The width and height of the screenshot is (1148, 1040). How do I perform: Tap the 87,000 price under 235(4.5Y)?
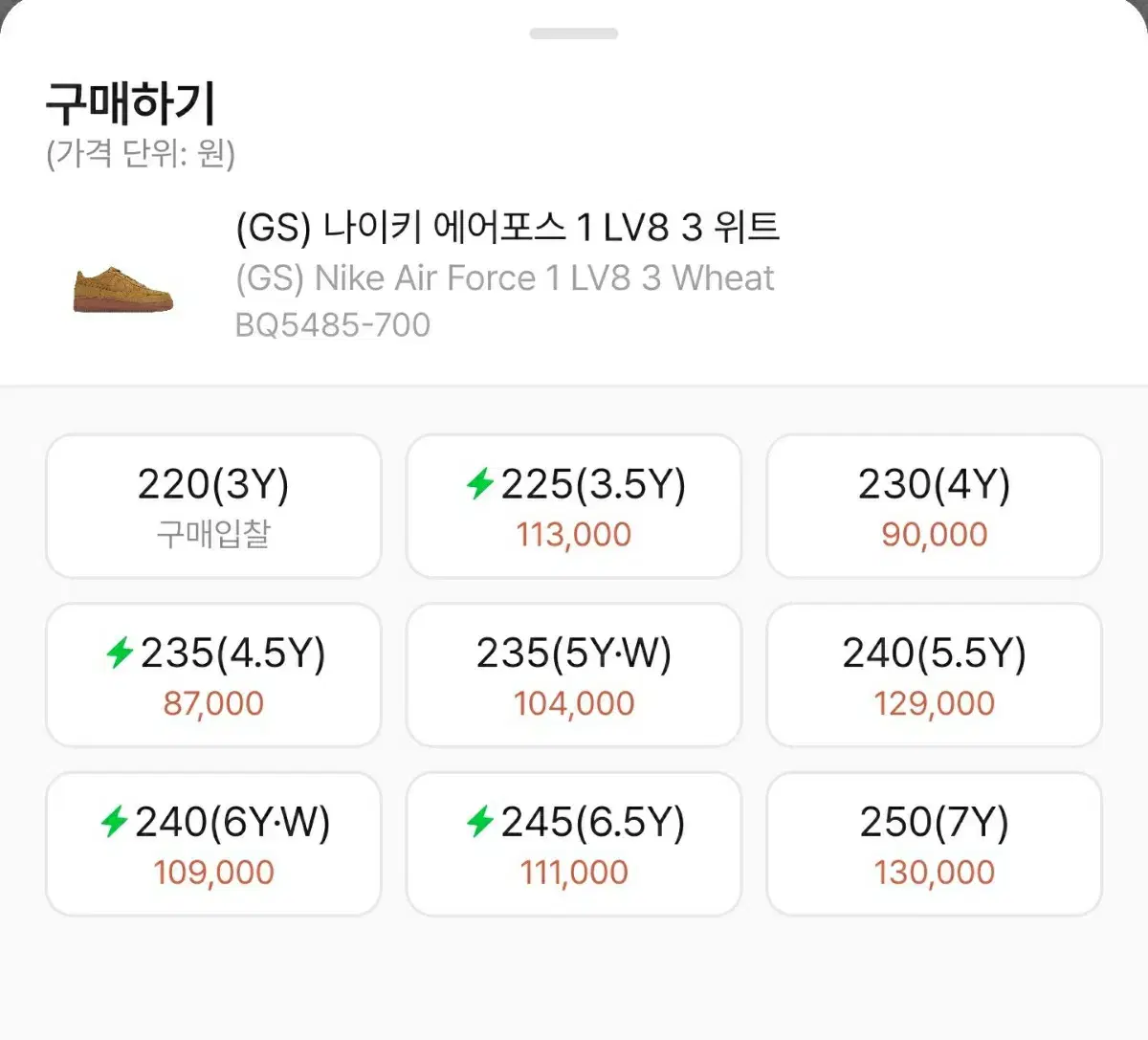click(x=213, y=703)
